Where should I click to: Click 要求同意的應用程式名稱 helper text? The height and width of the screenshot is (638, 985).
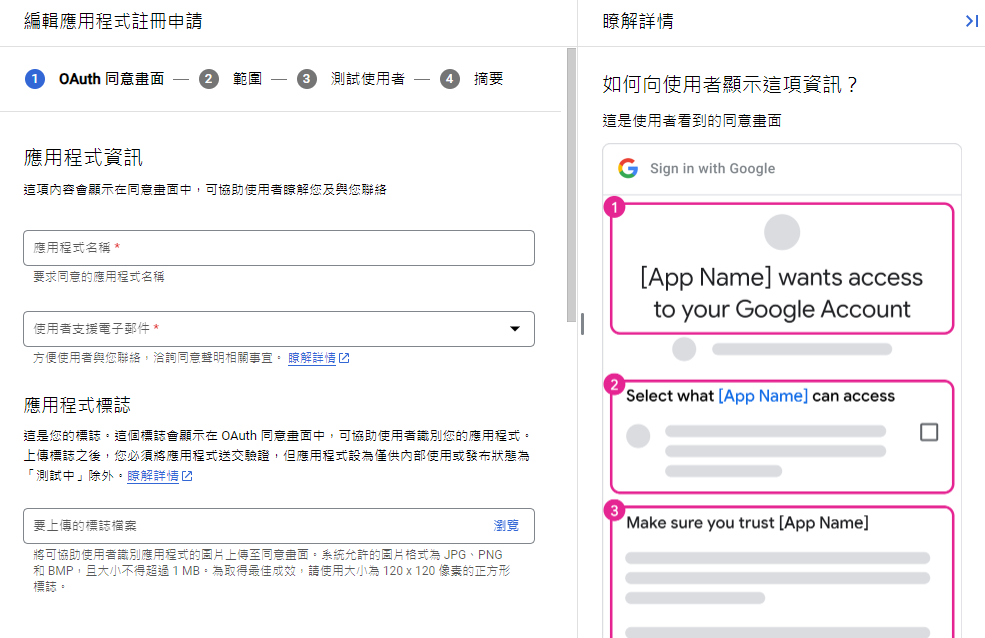pos(99,277)
